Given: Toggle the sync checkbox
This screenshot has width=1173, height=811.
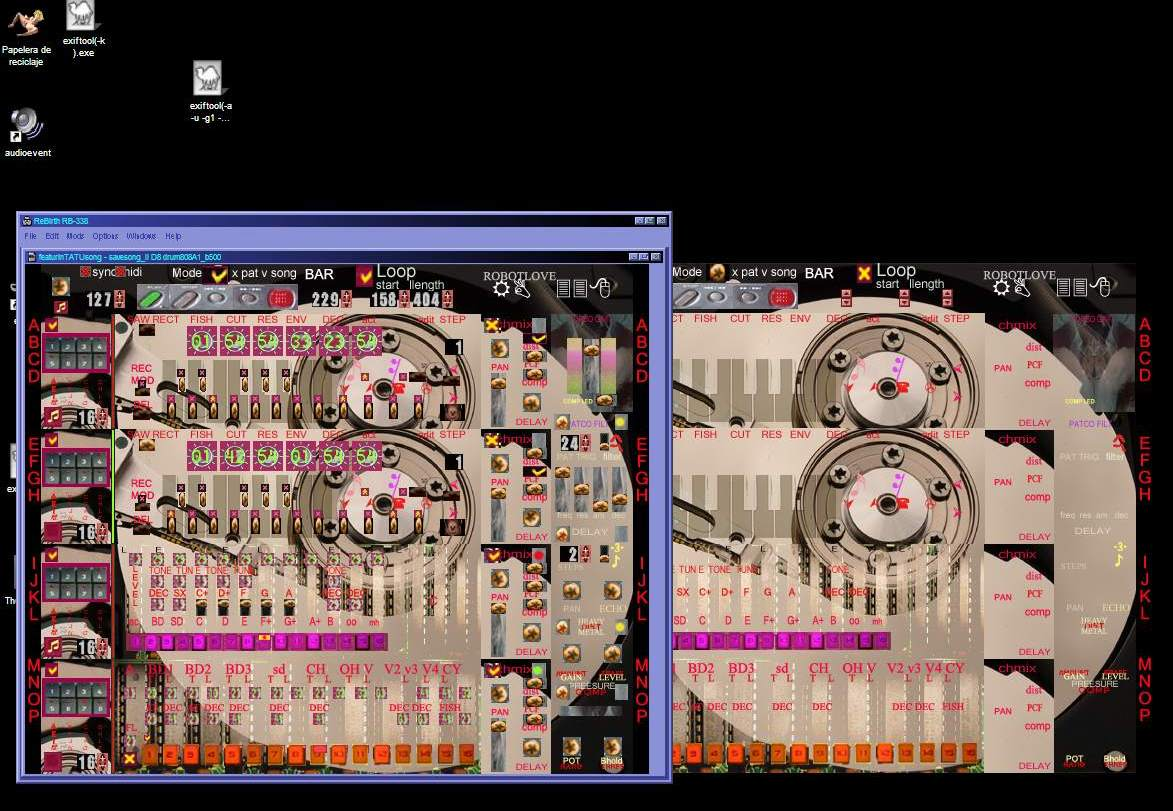Looking at the screenshot, I should tap(85, 272).
